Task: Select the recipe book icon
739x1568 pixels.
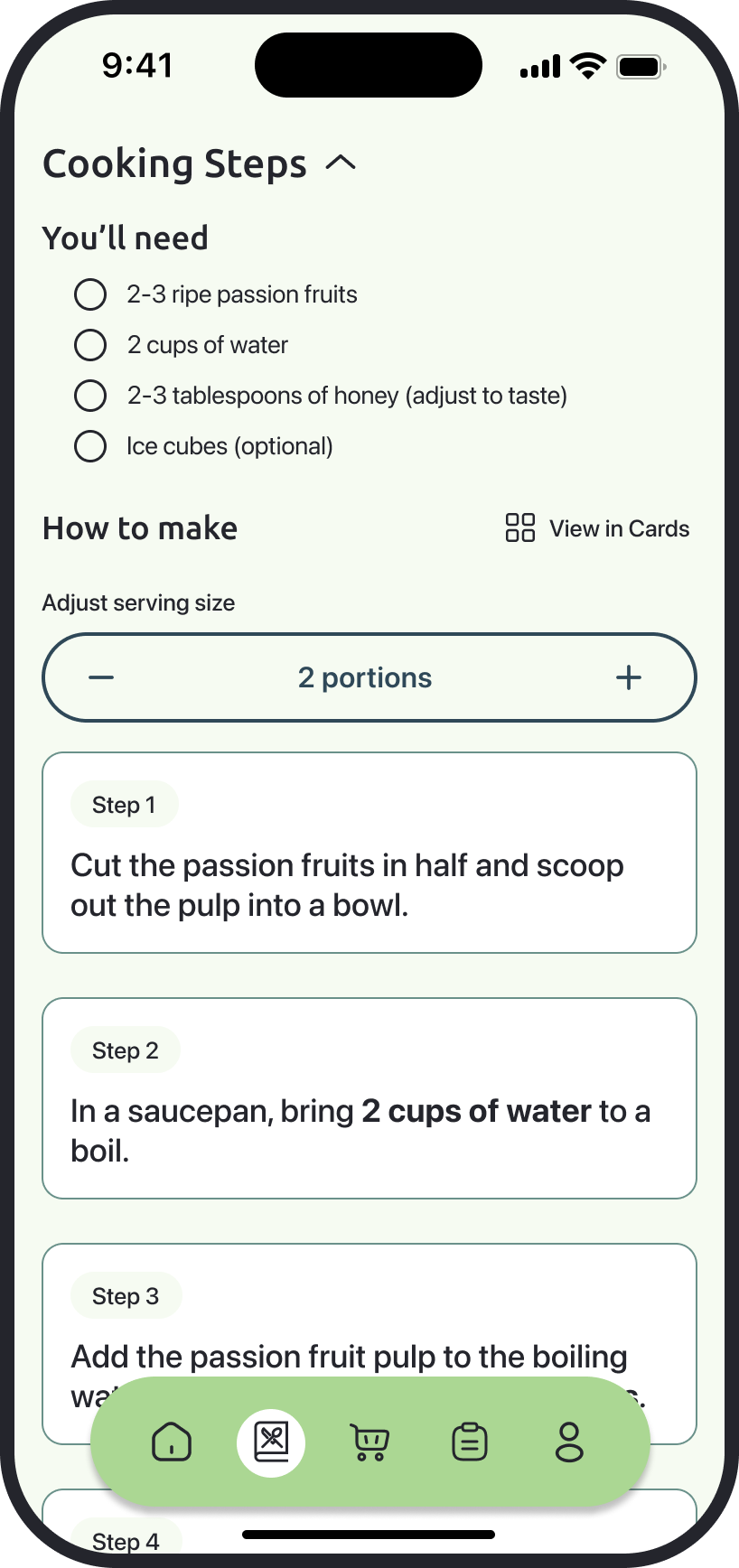Action: tap(271, 1442)
